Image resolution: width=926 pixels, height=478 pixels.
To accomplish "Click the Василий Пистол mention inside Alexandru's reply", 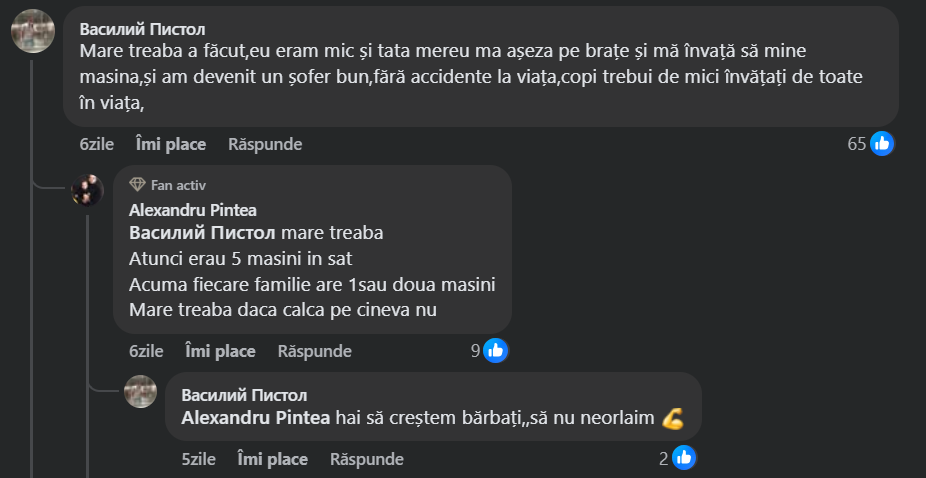I will pyautogui.click(x=204, y=233).
